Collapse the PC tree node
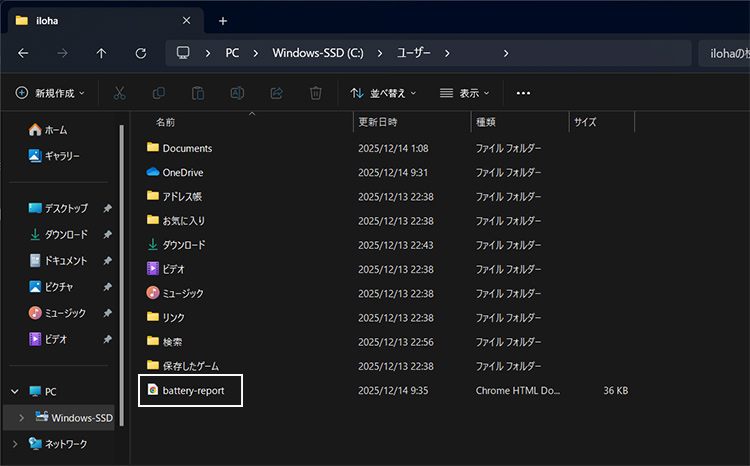Screen dimensions: 750x466 (x=14, y=391)
